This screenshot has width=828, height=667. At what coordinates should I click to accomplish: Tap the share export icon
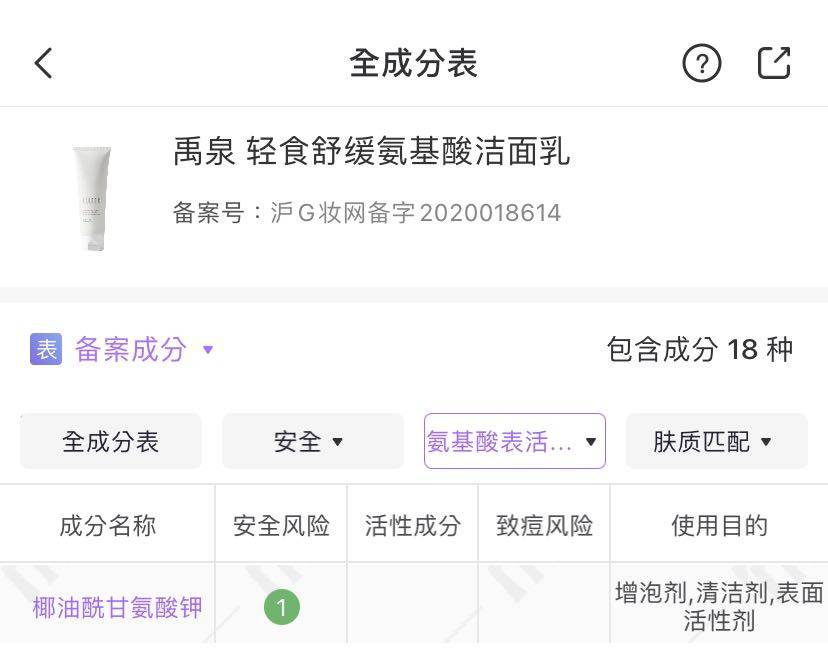774,63
